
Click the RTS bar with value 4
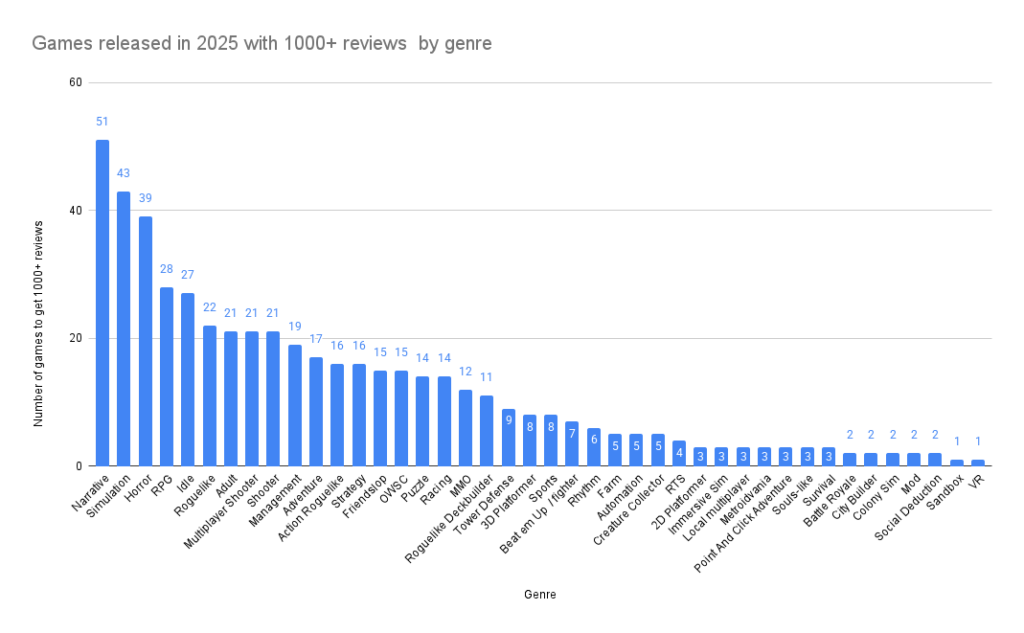pos(678,453)
